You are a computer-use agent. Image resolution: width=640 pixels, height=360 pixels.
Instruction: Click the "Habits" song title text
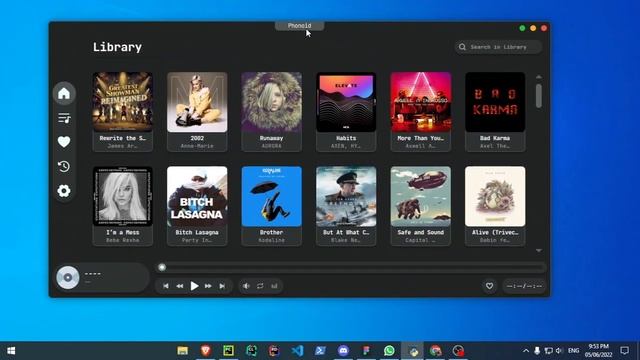[346, 138]
